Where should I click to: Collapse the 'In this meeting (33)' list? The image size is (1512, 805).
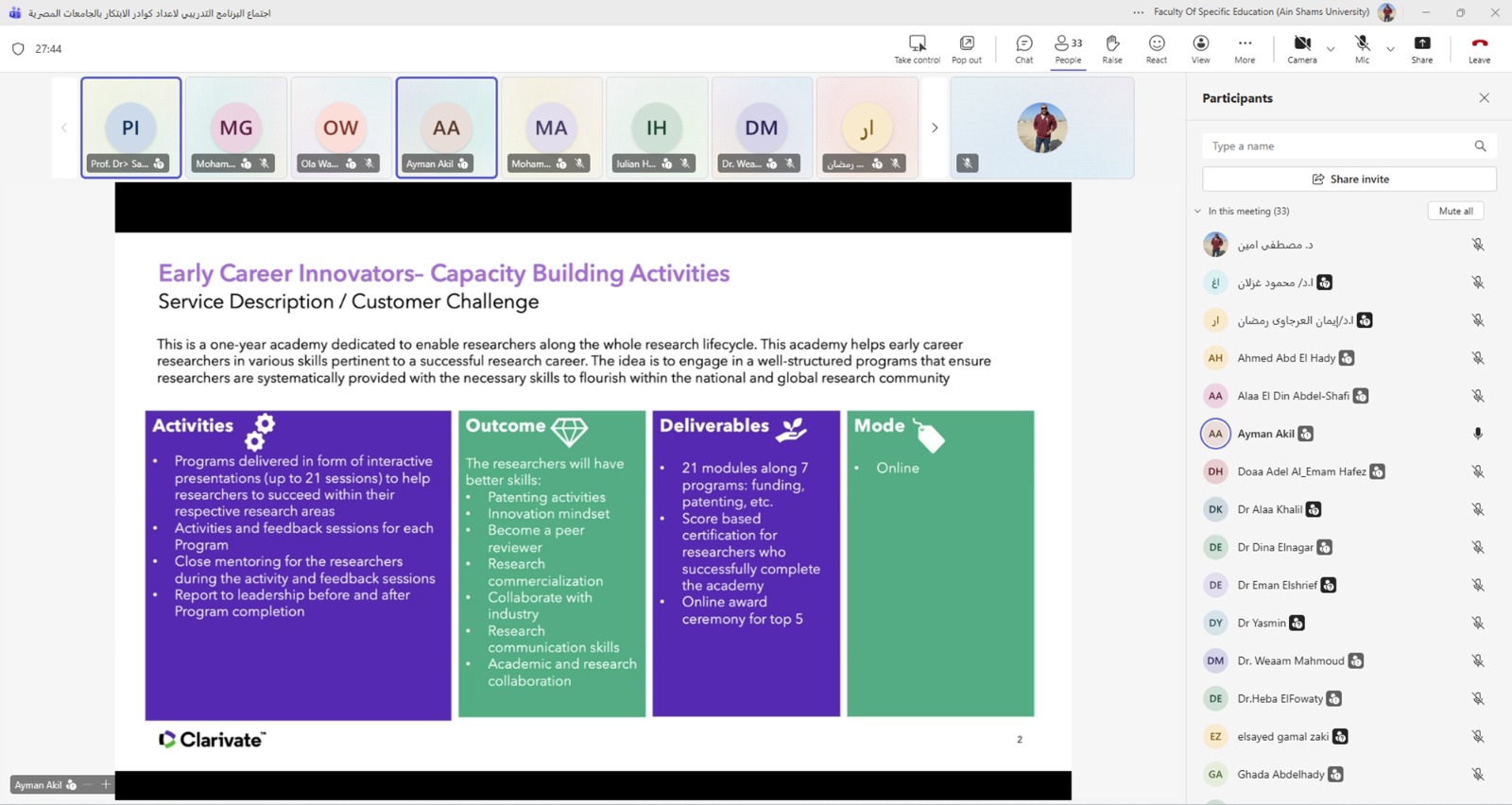point(1197,212)
